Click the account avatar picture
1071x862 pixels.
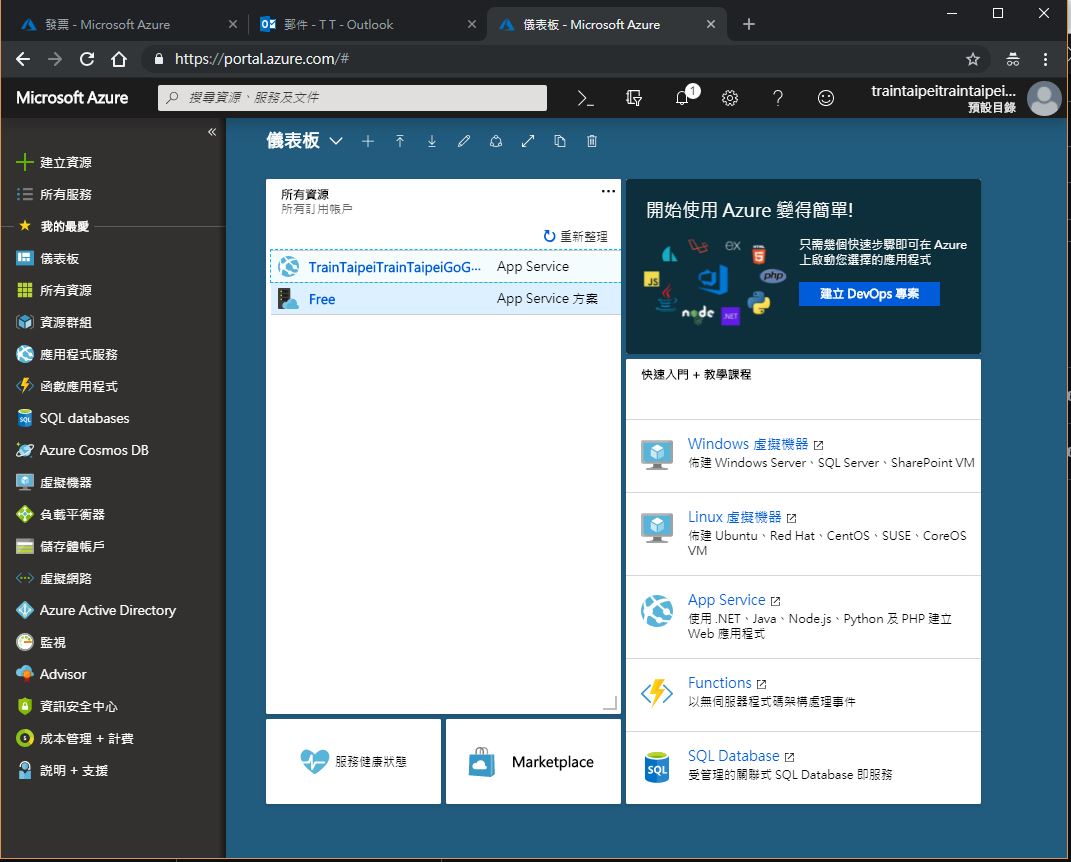tap(1044, 98)
